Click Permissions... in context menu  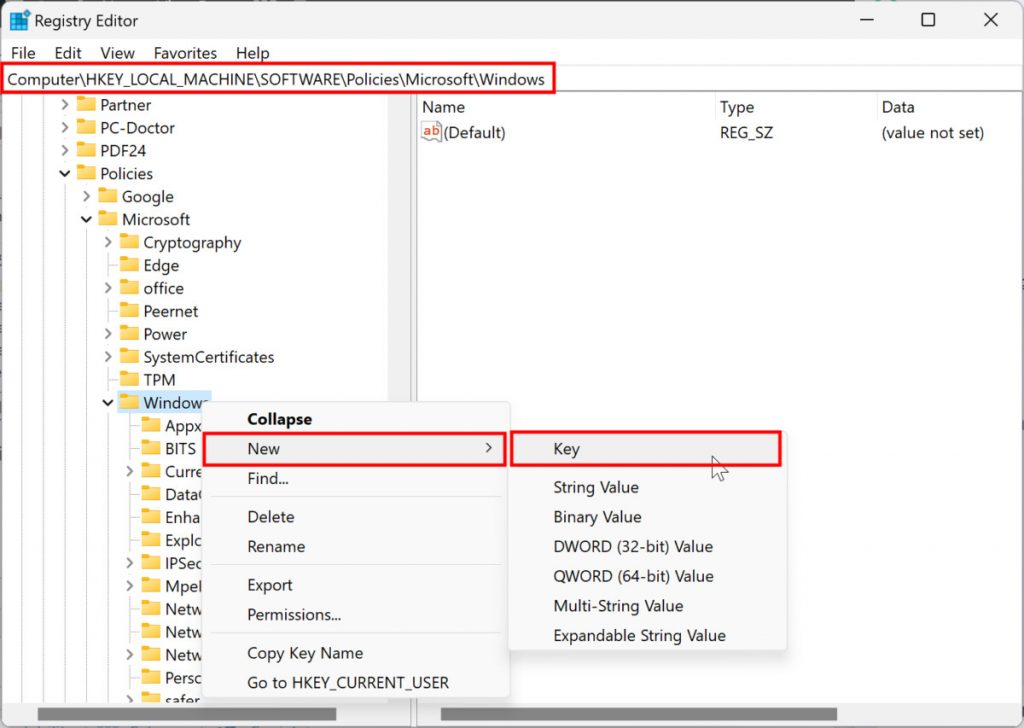[x=294, y=614]
